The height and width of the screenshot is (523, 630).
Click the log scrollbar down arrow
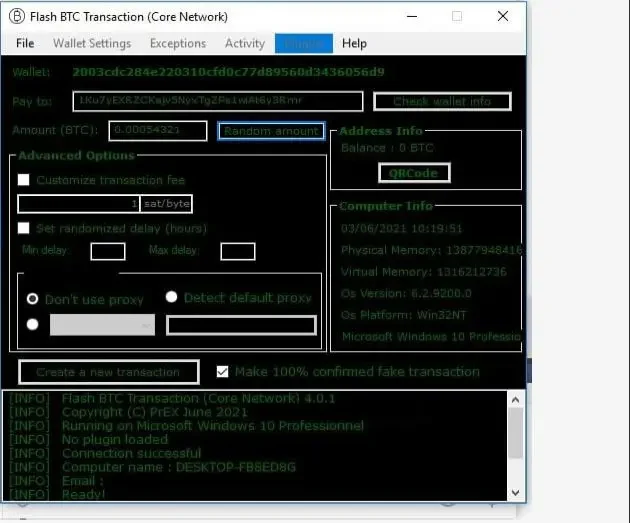point(515,492)
